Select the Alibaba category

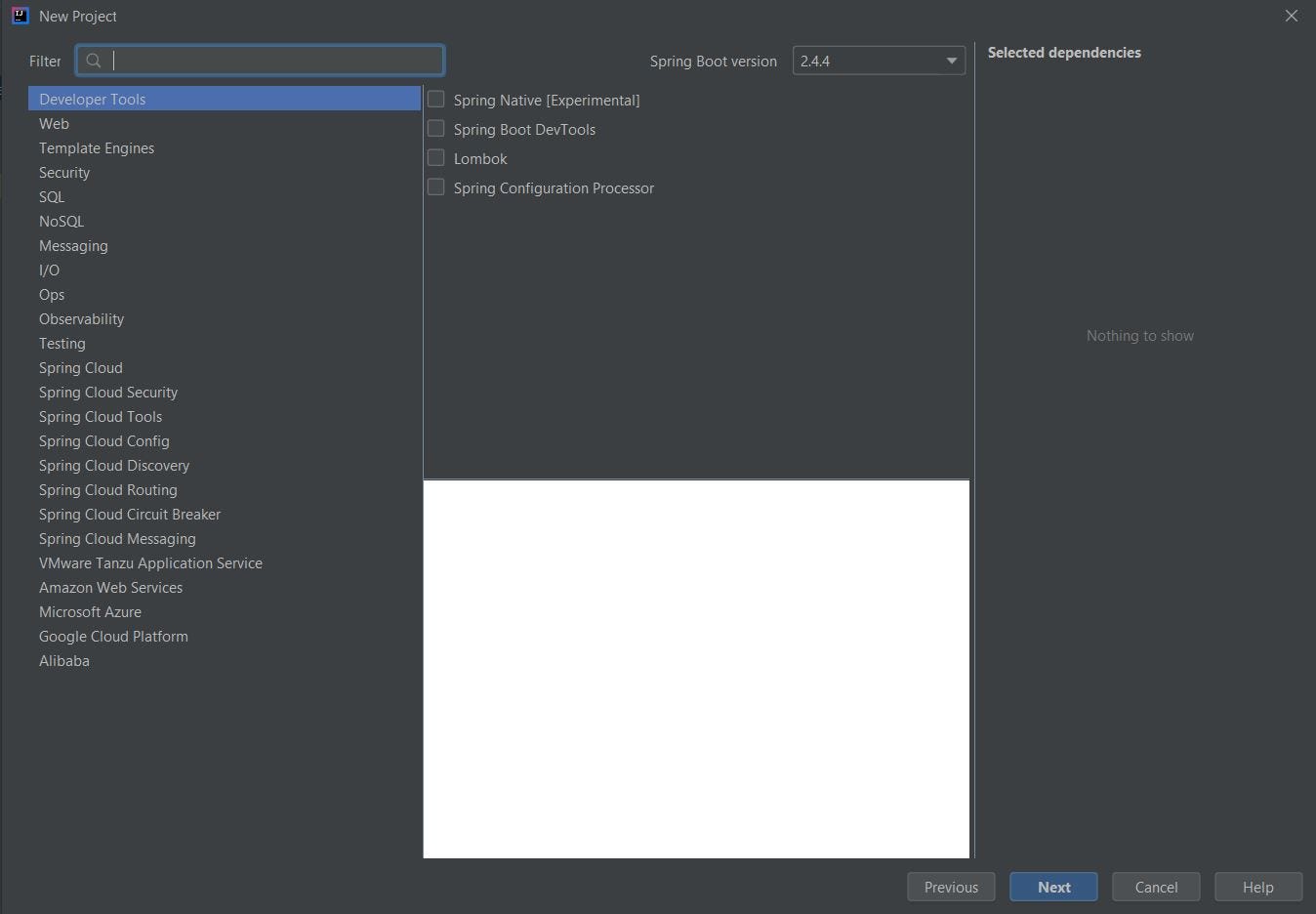click(225, 660)
